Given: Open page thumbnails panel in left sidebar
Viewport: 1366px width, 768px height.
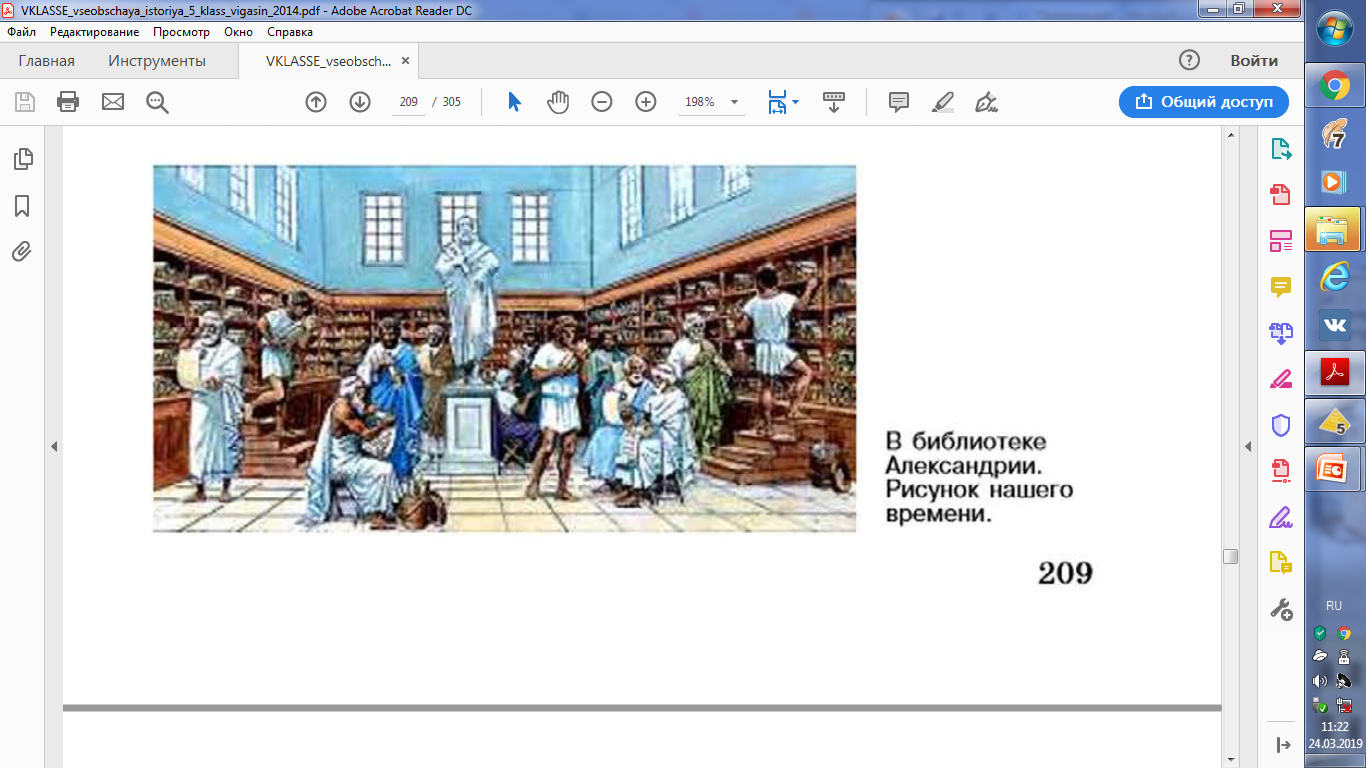Looking at the screenshot, I should [22, 159].
